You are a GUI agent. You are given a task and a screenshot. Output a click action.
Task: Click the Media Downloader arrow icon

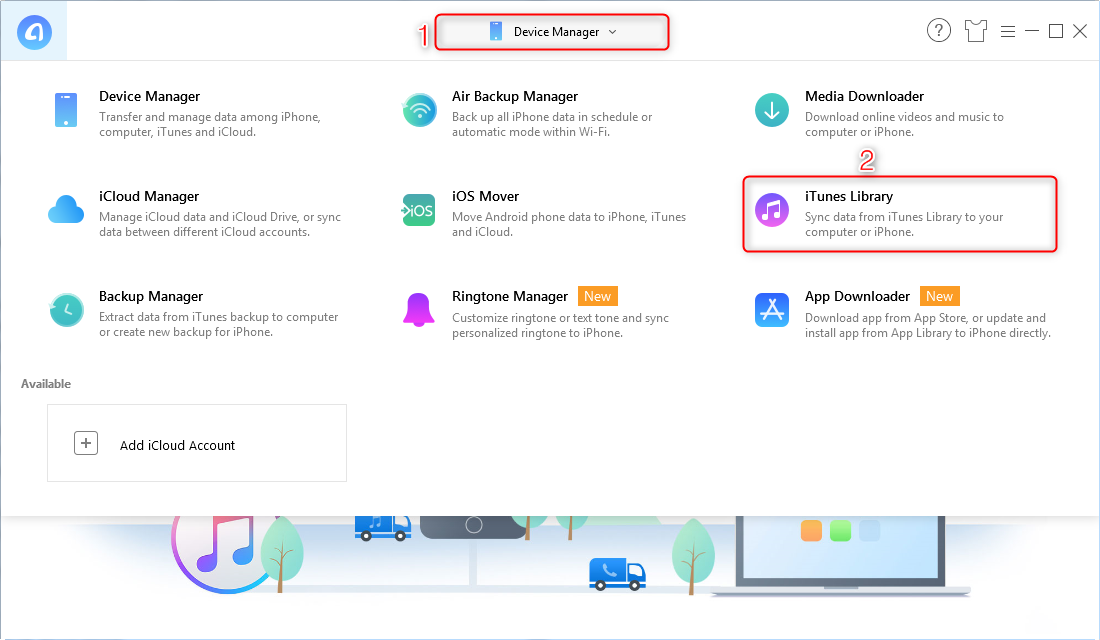tap(772, 110)
